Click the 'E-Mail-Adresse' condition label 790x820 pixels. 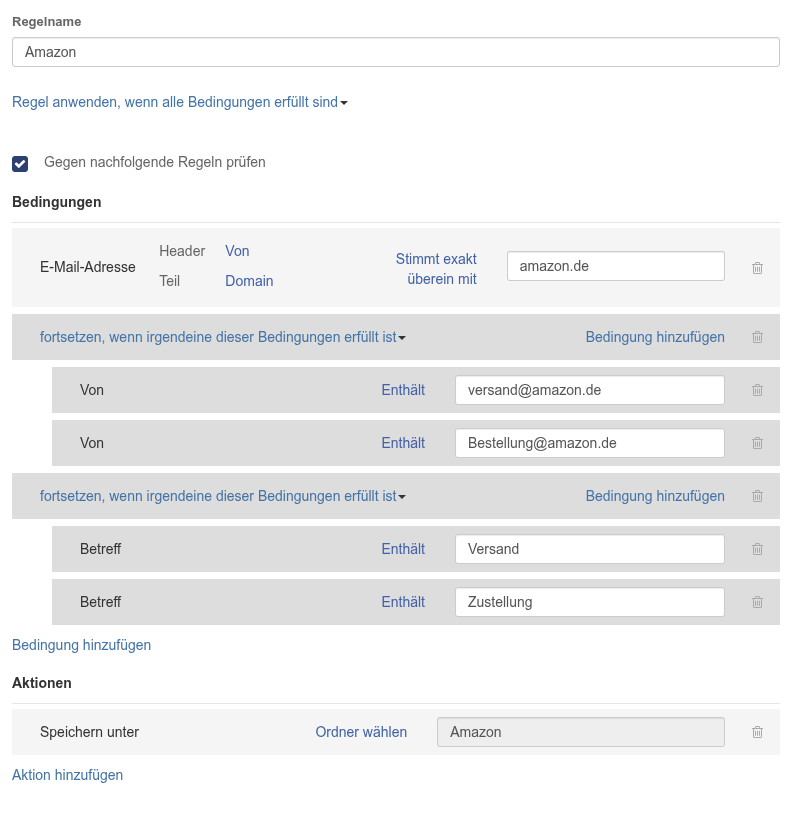pyautogui.click(x=88, y=267)
